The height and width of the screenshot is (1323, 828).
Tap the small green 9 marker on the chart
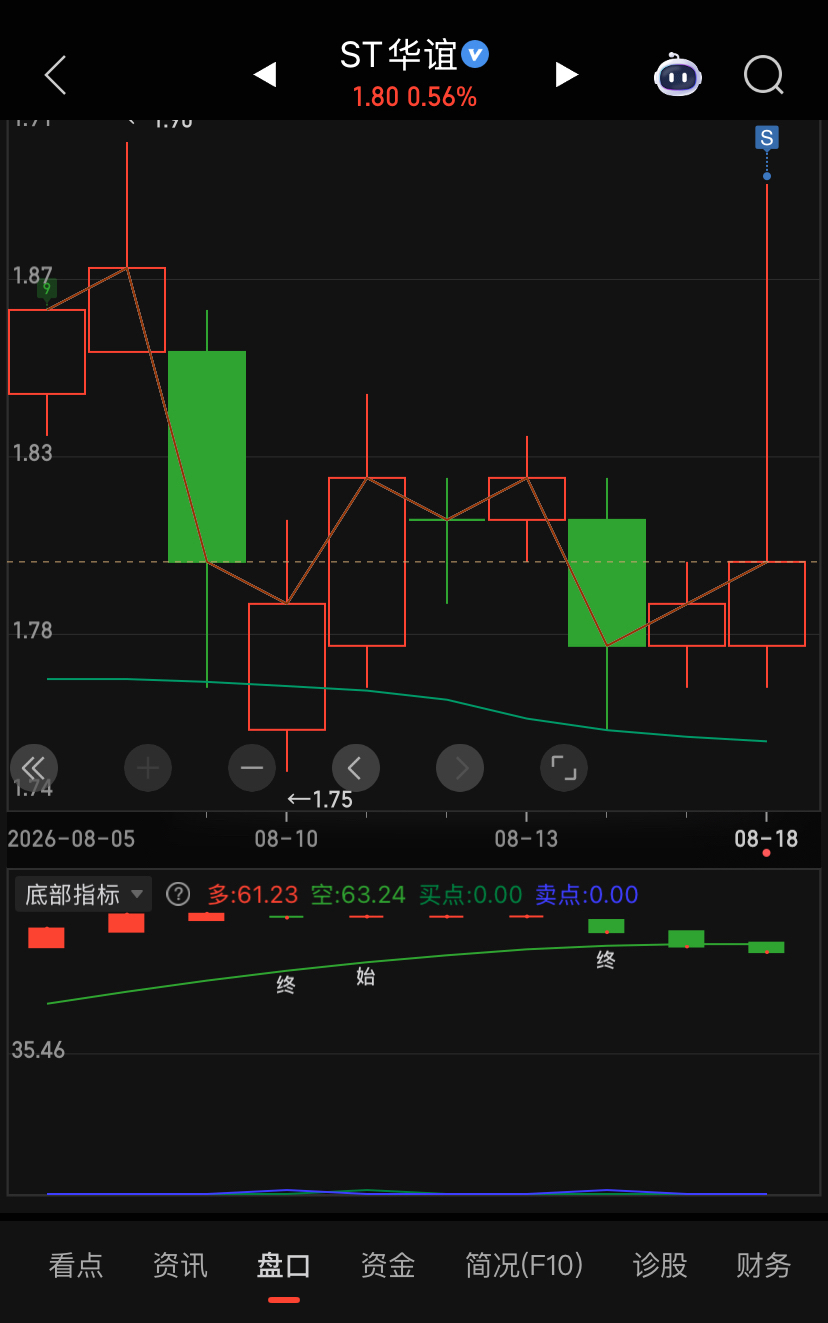coord(47,290)
